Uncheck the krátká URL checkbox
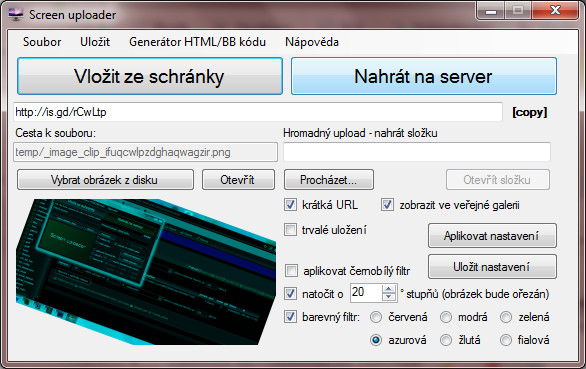Viewport: 586px width, 369px height. (290, 205)
